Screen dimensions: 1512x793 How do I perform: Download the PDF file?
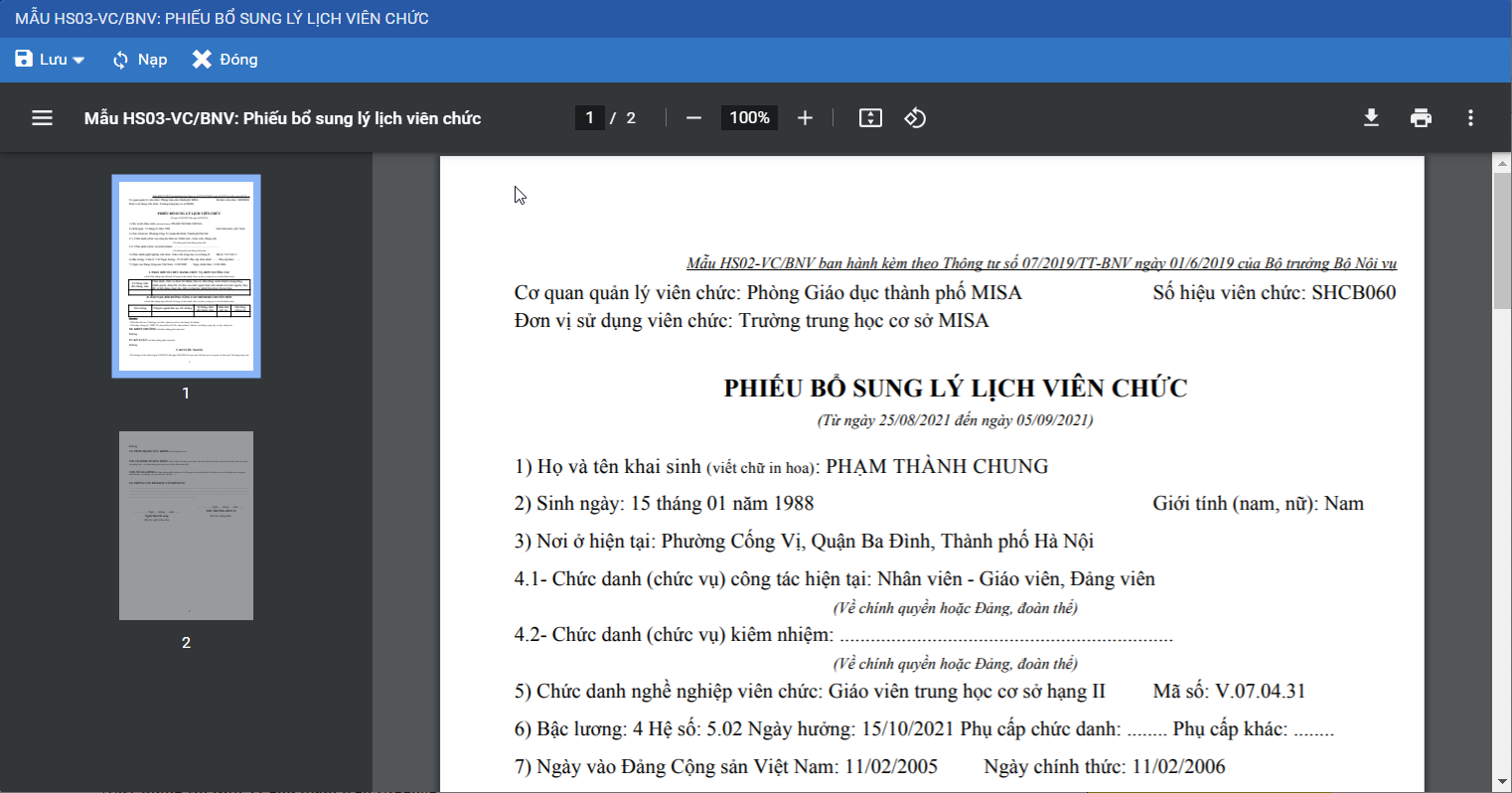click(x=1371, y=118)
